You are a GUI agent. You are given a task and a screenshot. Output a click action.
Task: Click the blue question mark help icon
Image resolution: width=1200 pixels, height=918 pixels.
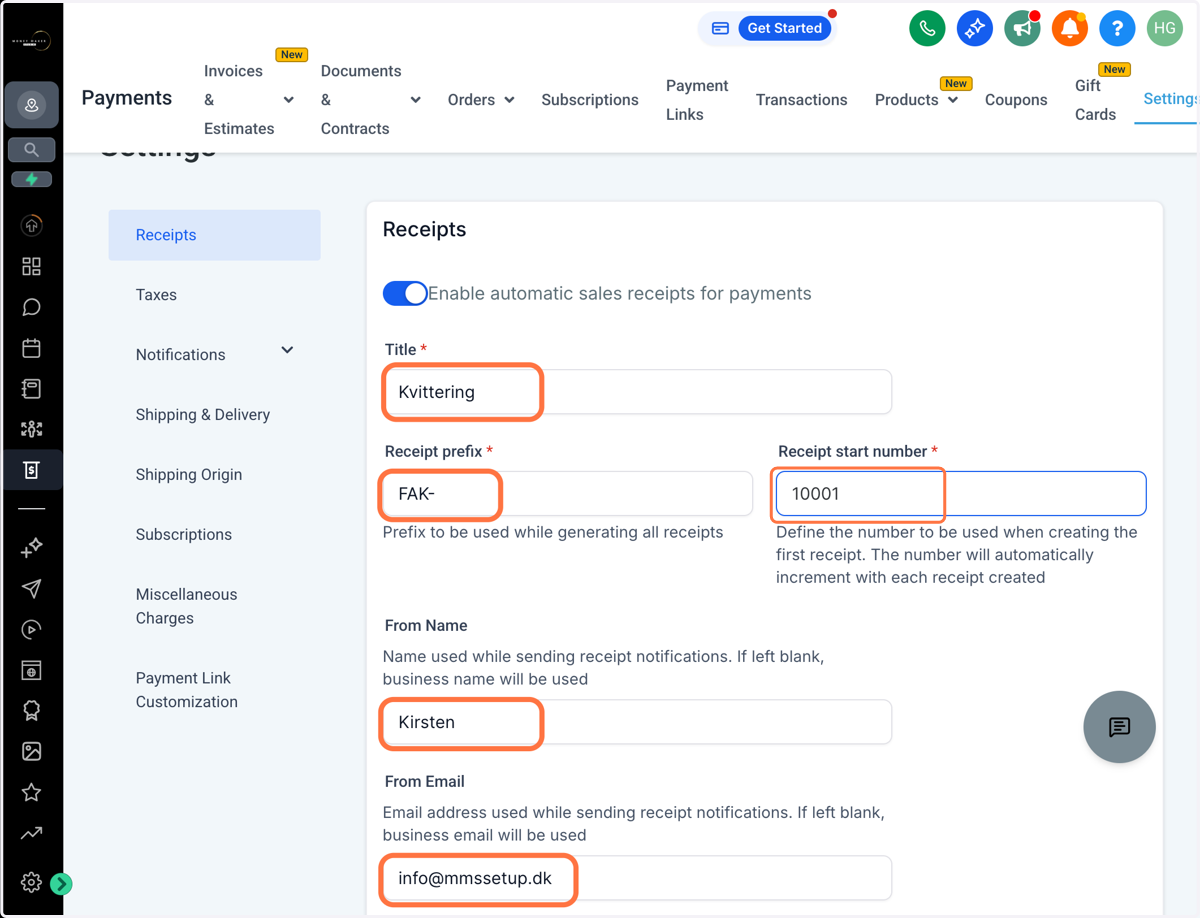click(x=1117, y=28)
